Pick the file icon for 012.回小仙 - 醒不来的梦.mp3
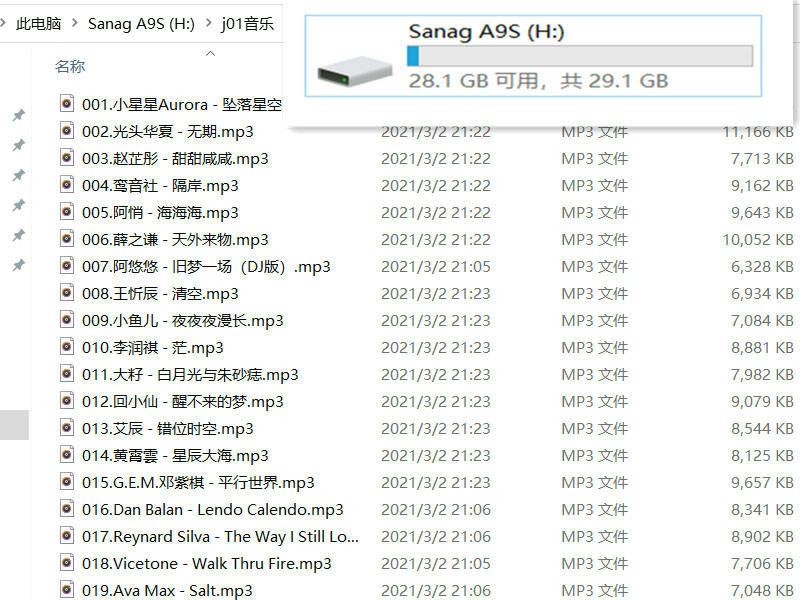 [66, 401]
